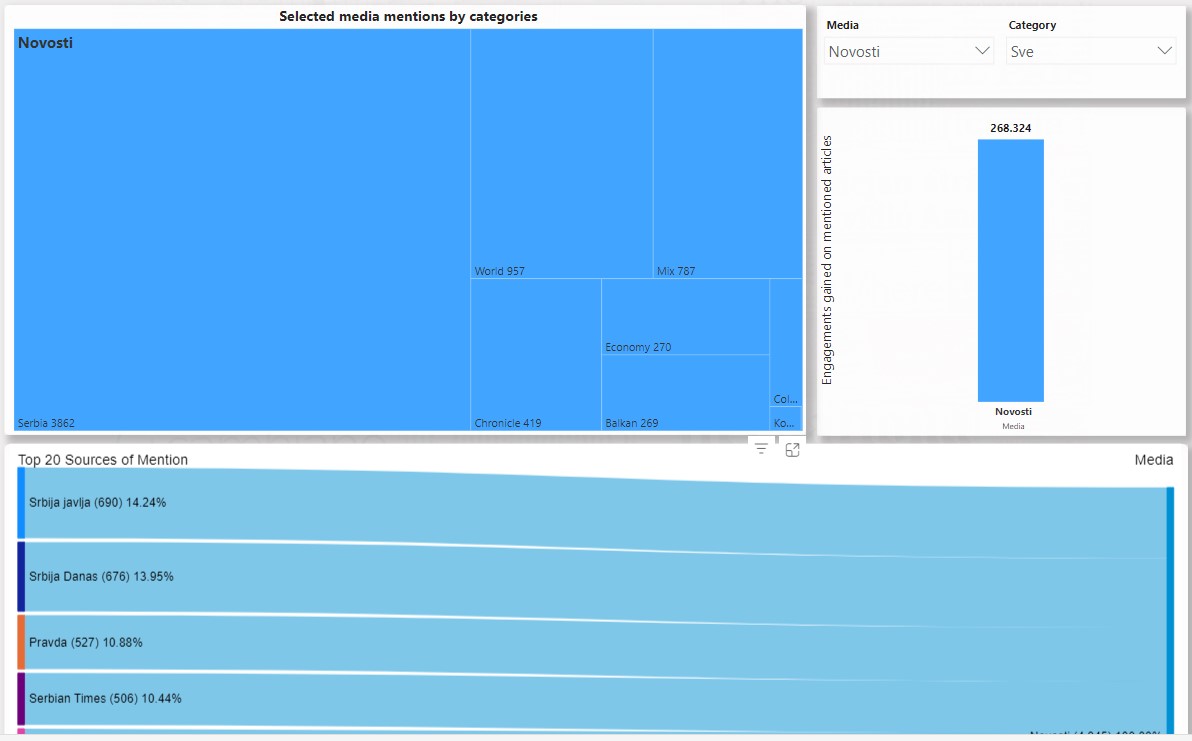Click the 'Media' slicer header label

(842, 25)
